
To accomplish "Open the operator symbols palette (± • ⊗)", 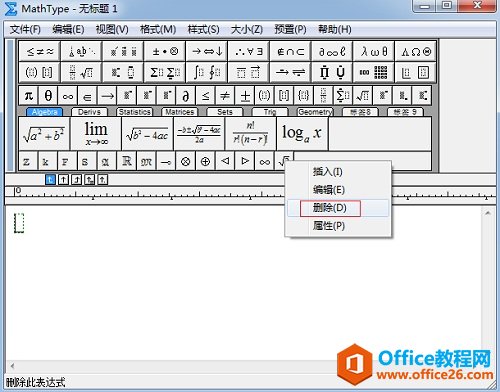I will tap(165, 51).
